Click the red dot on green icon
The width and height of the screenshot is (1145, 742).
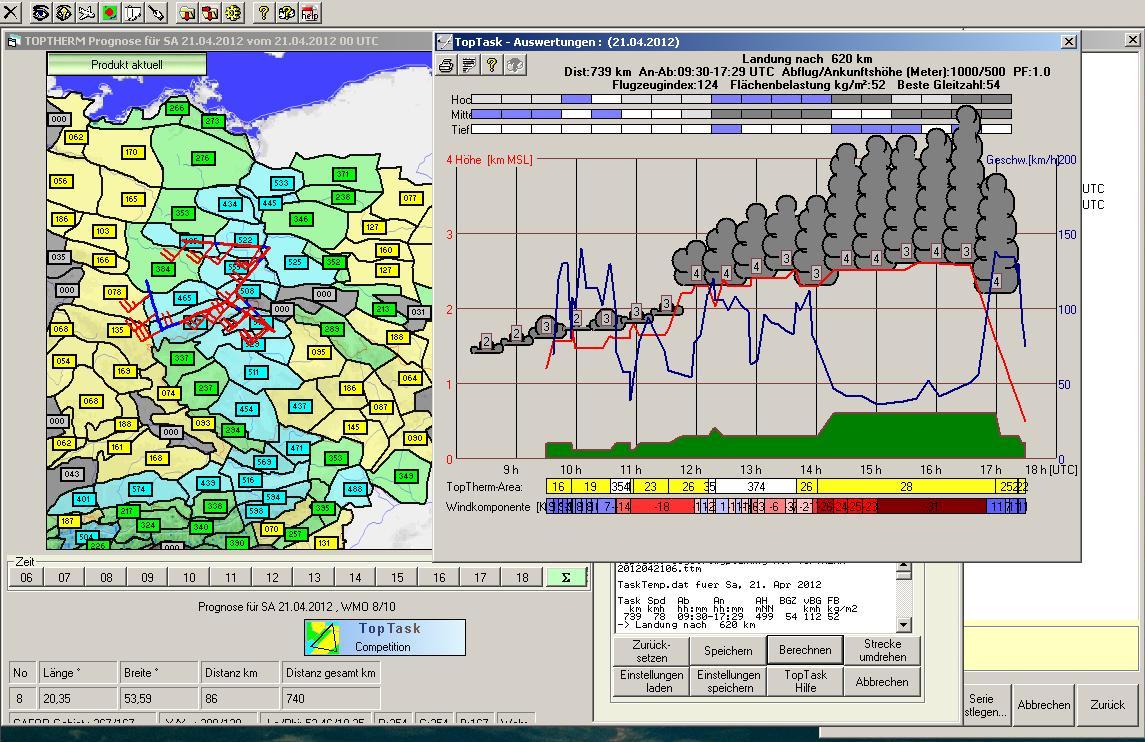pos(110,13)
